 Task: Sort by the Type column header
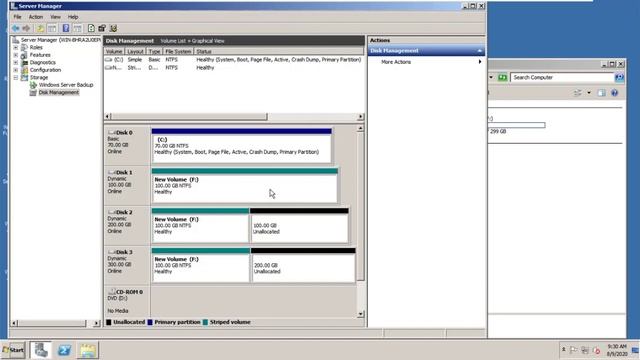click(154, 51)
